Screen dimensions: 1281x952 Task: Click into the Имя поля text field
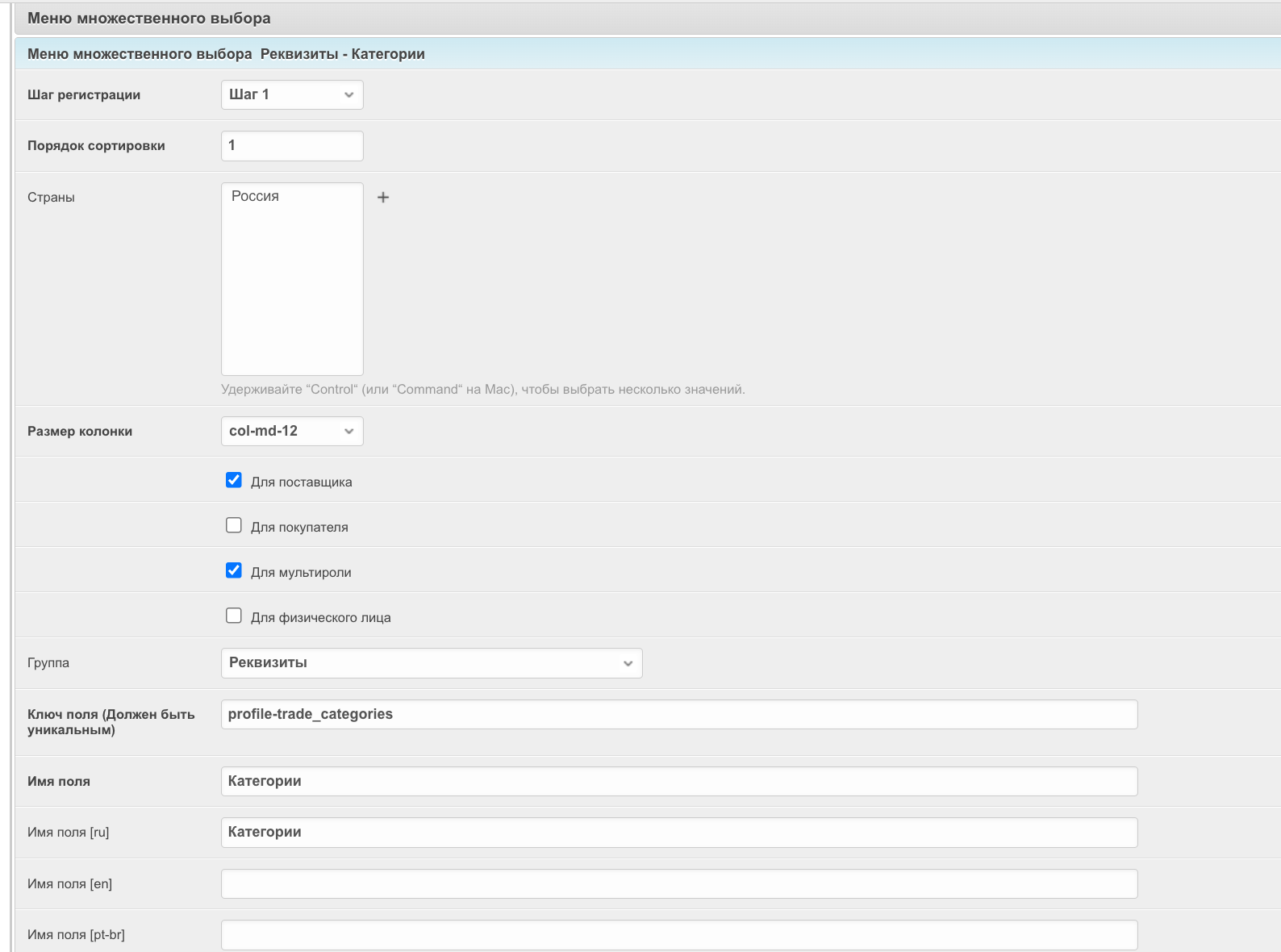coord(678,781)
